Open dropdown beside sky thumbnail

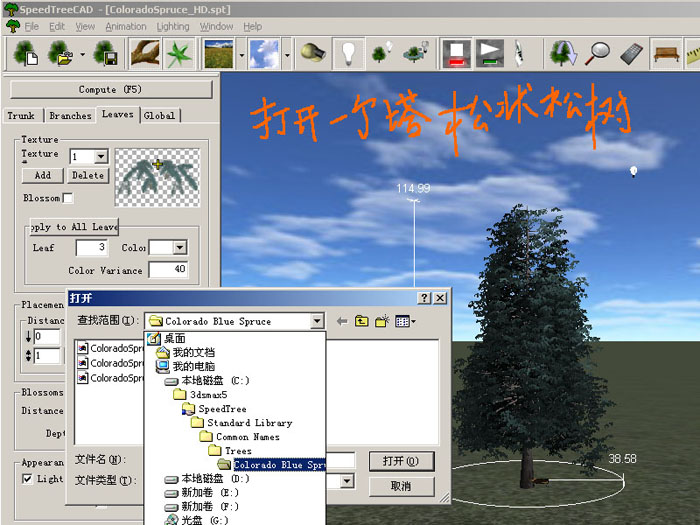[287, 55]
